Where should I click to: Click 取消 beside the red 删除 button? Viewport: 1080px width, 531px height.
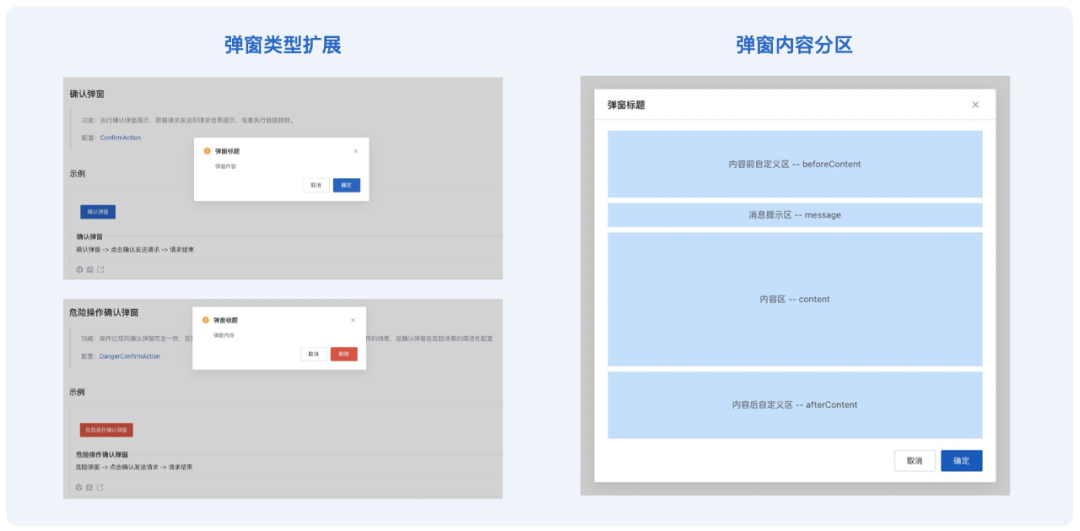coord(313,354)
